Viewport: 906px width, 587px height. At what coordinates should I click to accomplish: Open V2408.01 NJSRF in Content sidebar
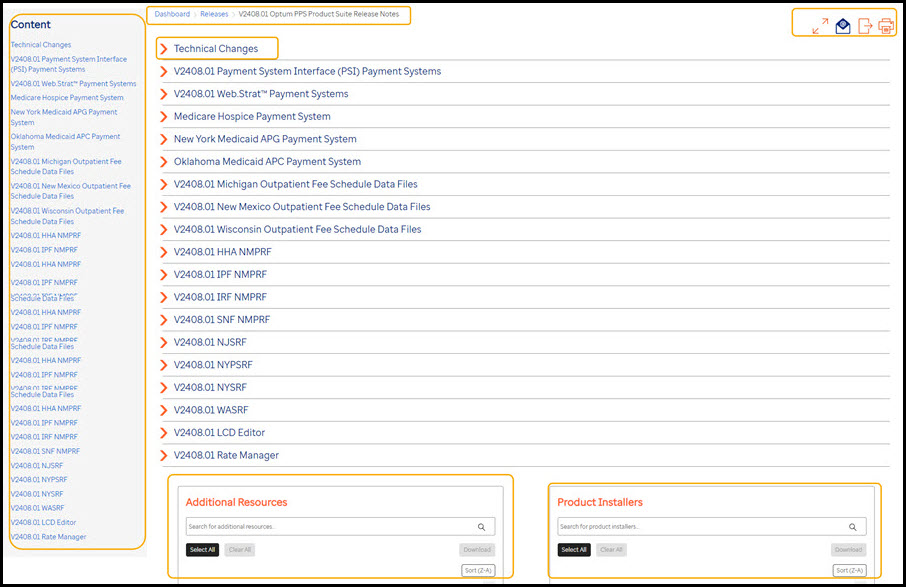coord(37,466)
